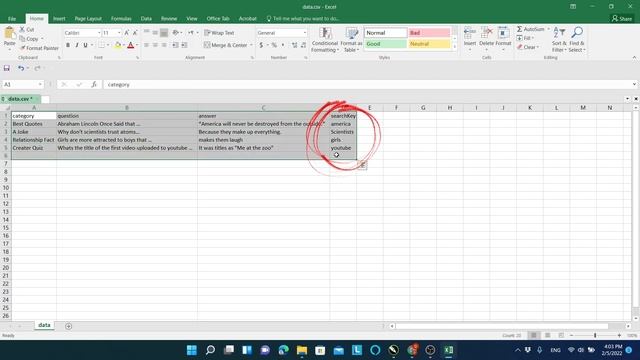Screen dimensions: 640x360
Task: Switch to Page Layout view in status bar
Action: coord(547,335)
